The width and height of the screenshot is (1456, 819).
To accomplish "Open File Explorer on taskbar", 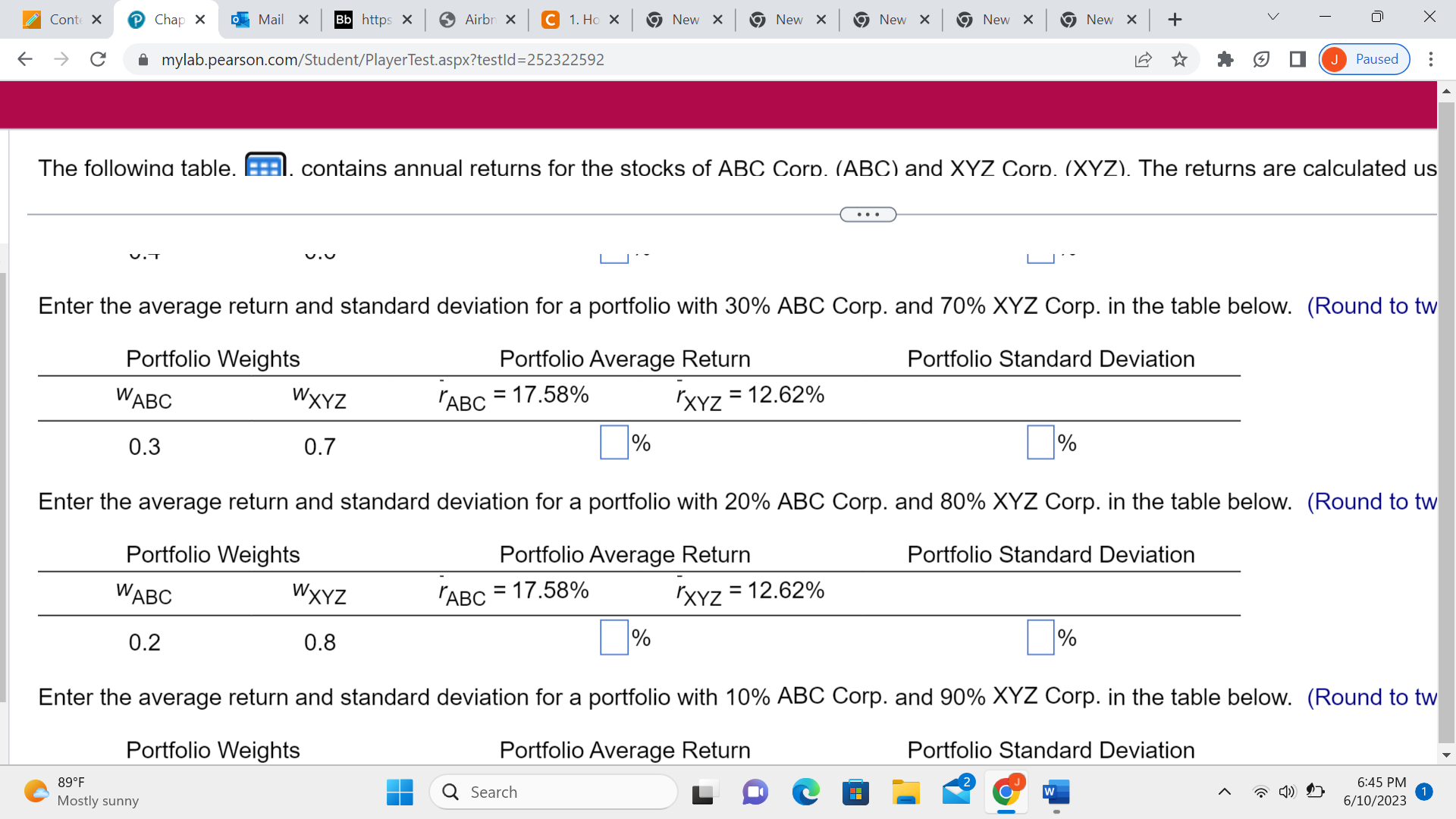I will 905,792.
